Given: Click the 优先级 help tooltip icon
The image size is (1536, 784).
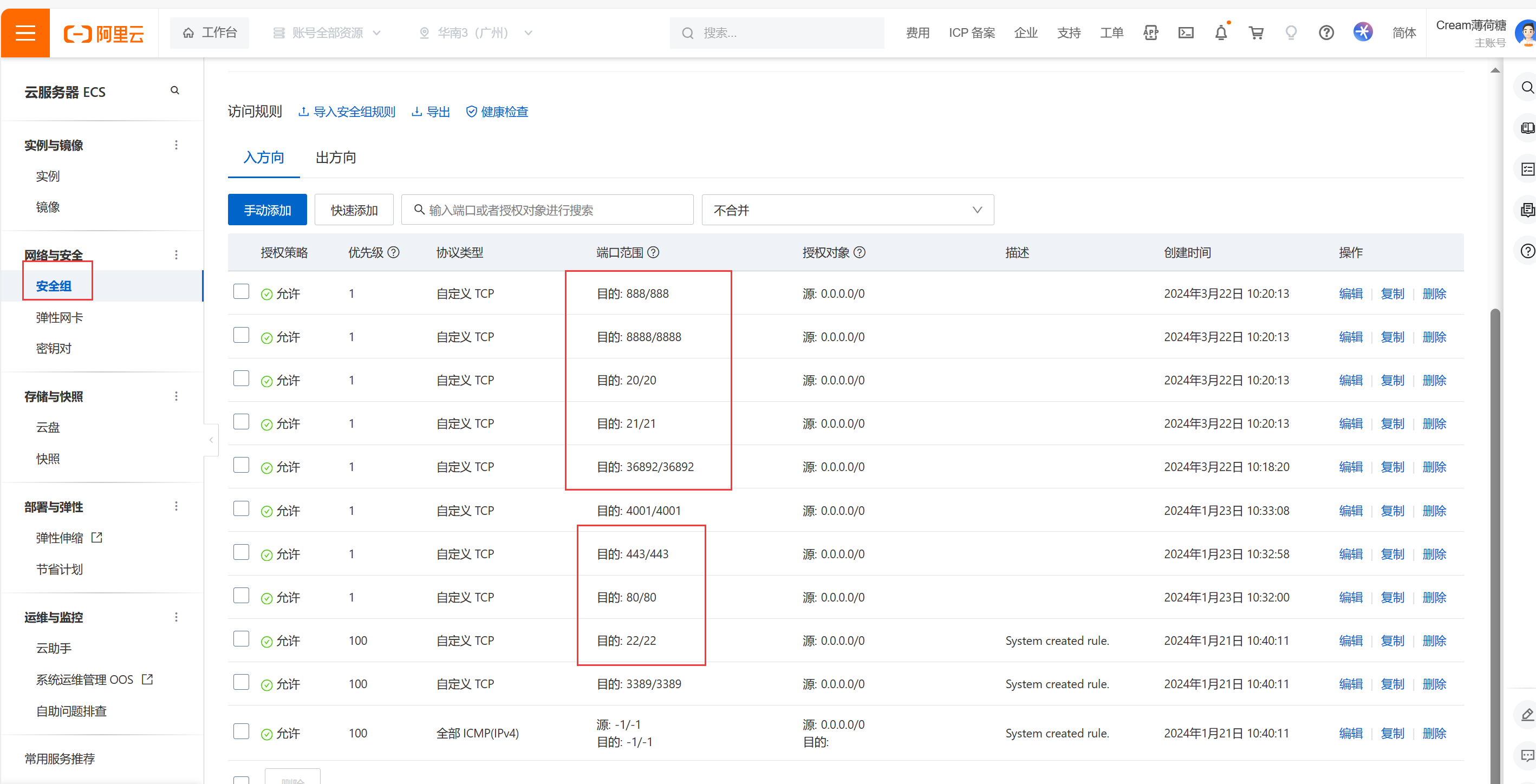Looking at the screenshot, I should (393, 252).
